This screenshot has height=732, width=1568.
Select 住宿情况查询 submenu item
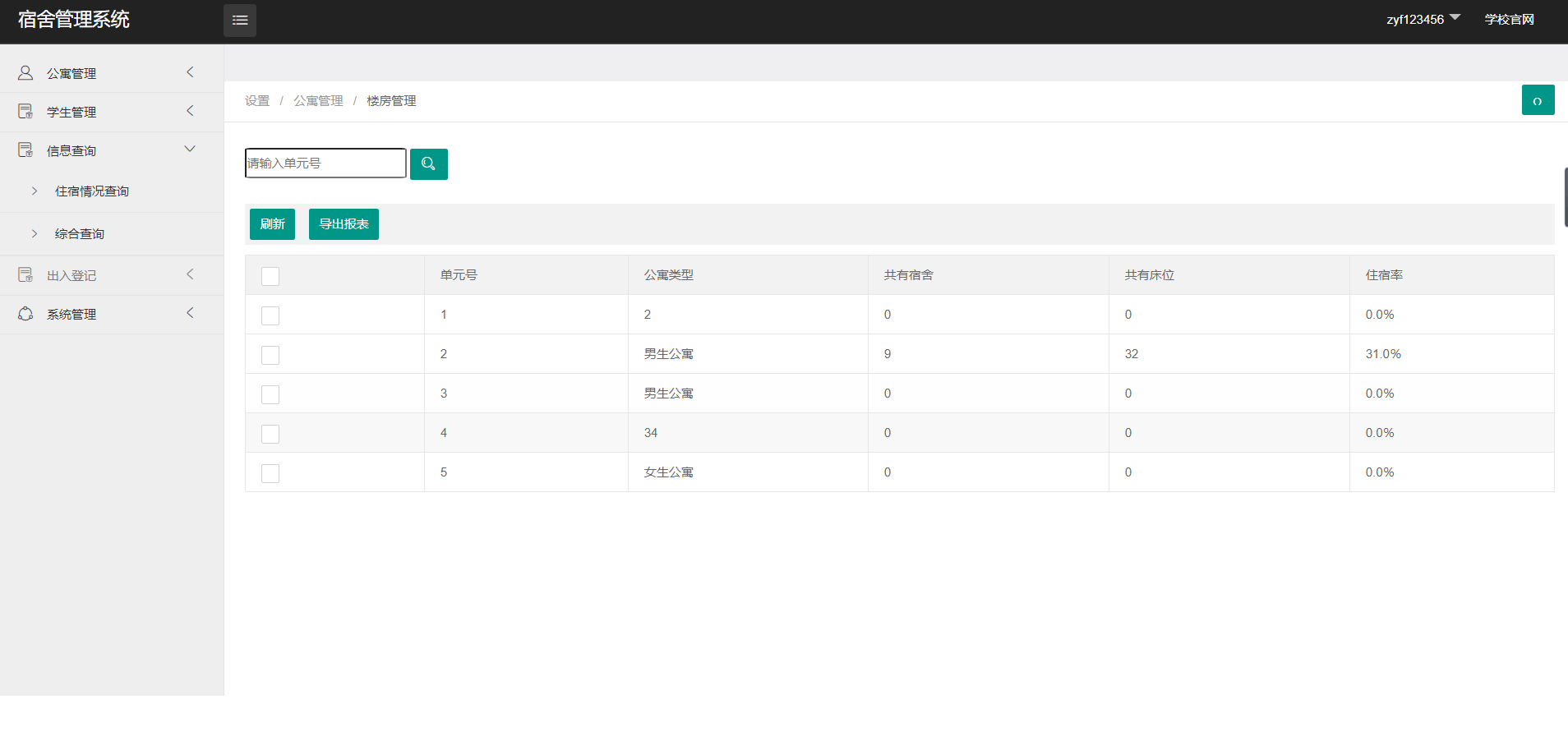112,191
